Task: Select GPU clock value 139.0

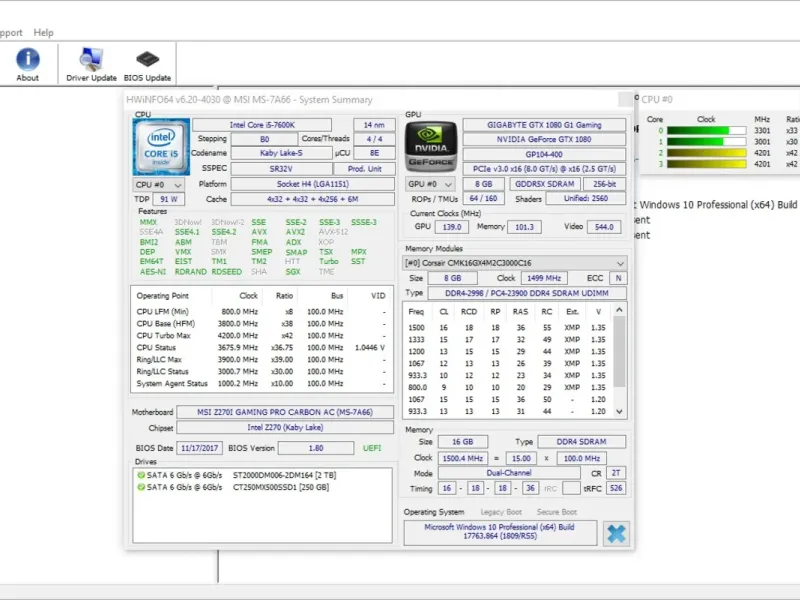Action: (452, 227)
